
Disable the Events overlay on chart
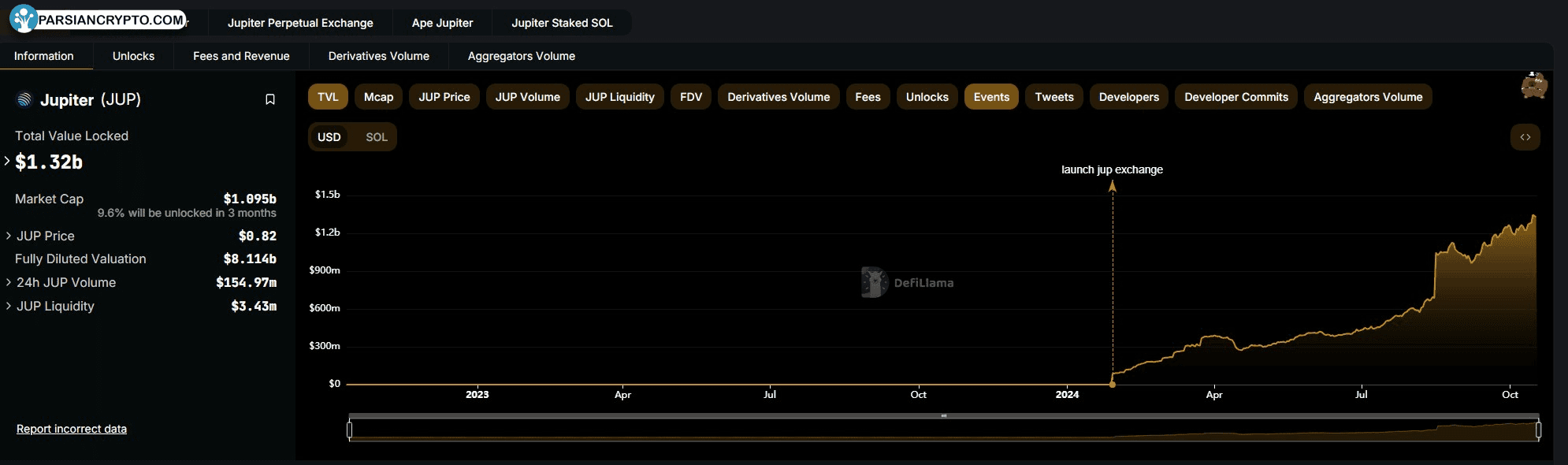(x=991, y=97)
